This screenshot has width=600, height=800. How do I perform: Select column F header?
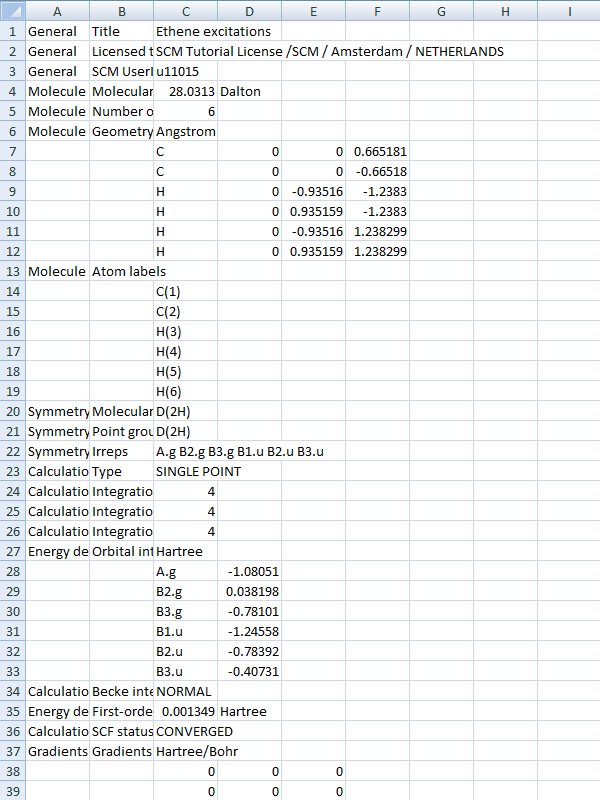pos(377,11)
